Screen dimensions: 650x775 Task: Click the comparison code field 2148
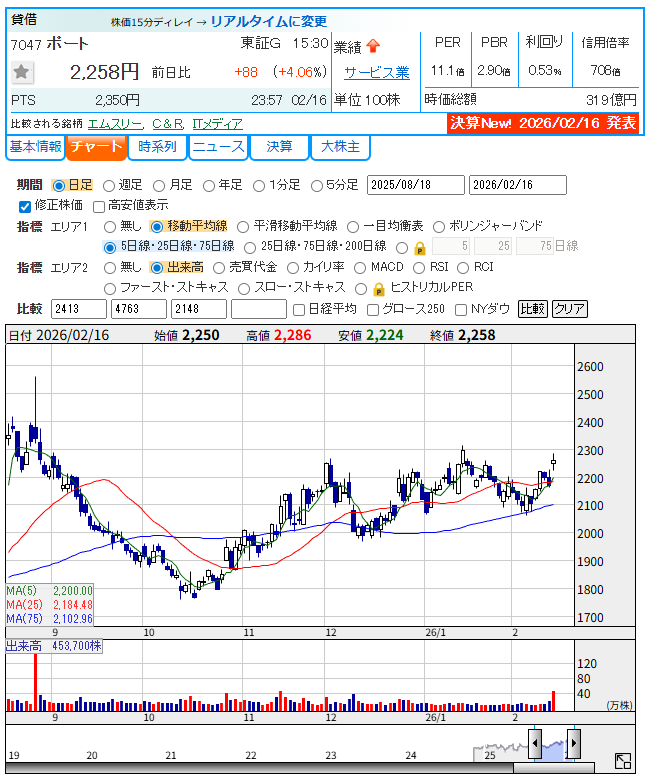(199, 309)
